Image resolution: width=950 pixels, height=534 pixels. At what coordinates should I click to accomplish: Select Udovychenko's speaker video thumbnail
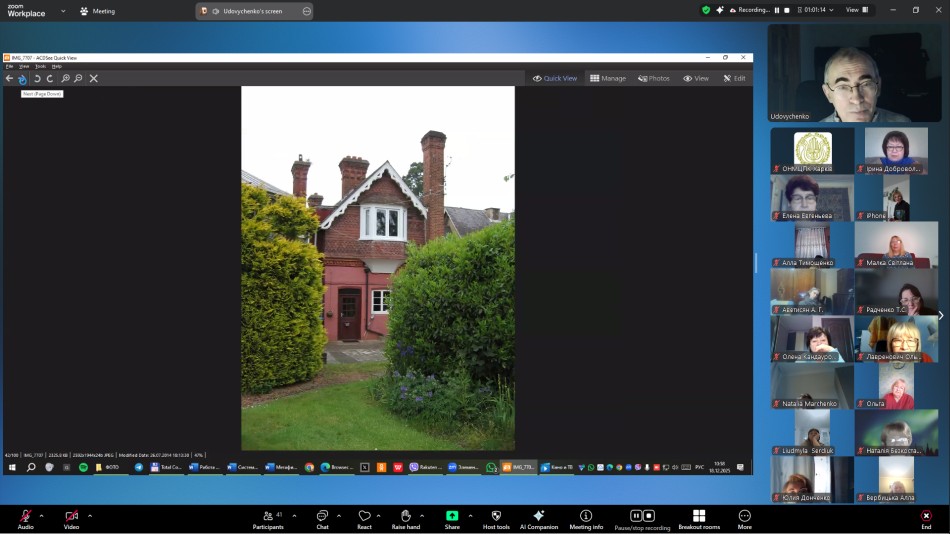(x=856, y=72)
